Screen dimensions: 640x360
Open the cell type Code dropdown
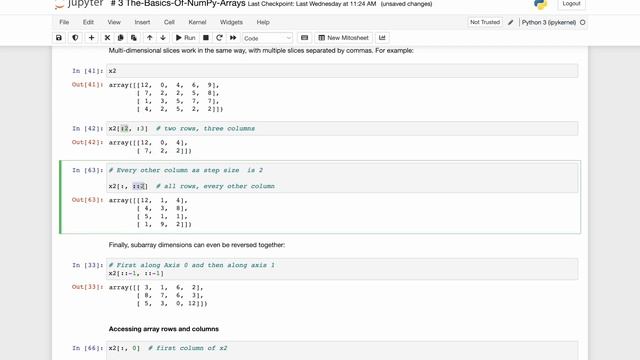point(267,38)
